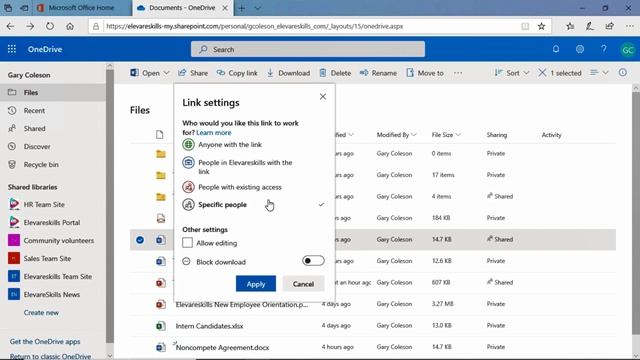Click Apply in Link settings

256,284
